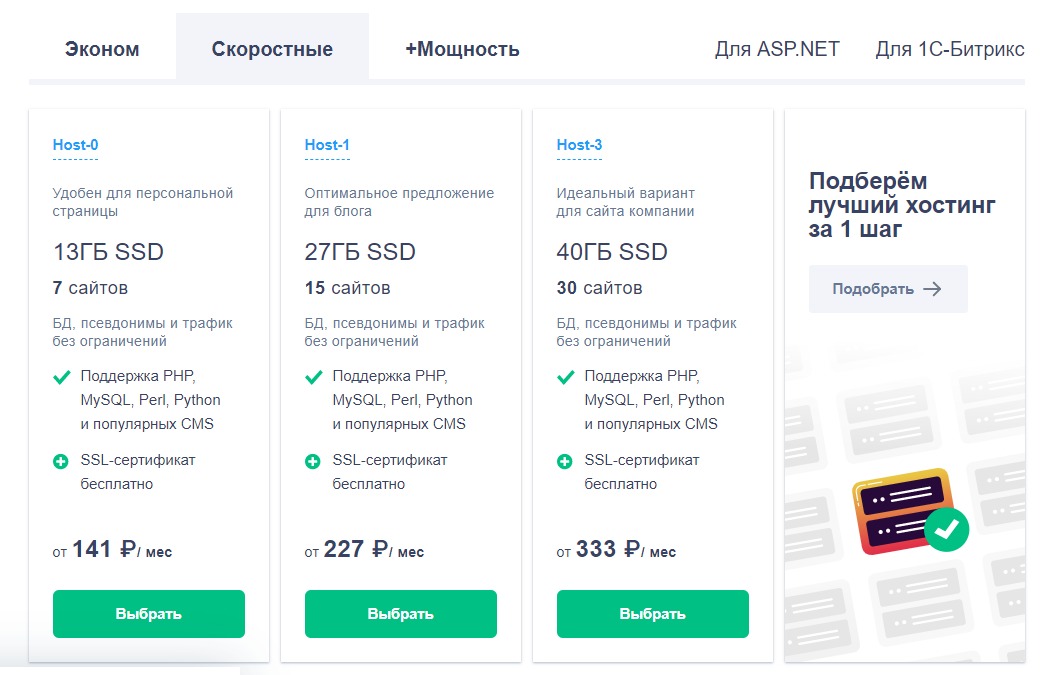Click PHP support checkmark in Host-1 card
Image resolution: width=1060 pixels, height=675 pixels.
tap(314, 377)
